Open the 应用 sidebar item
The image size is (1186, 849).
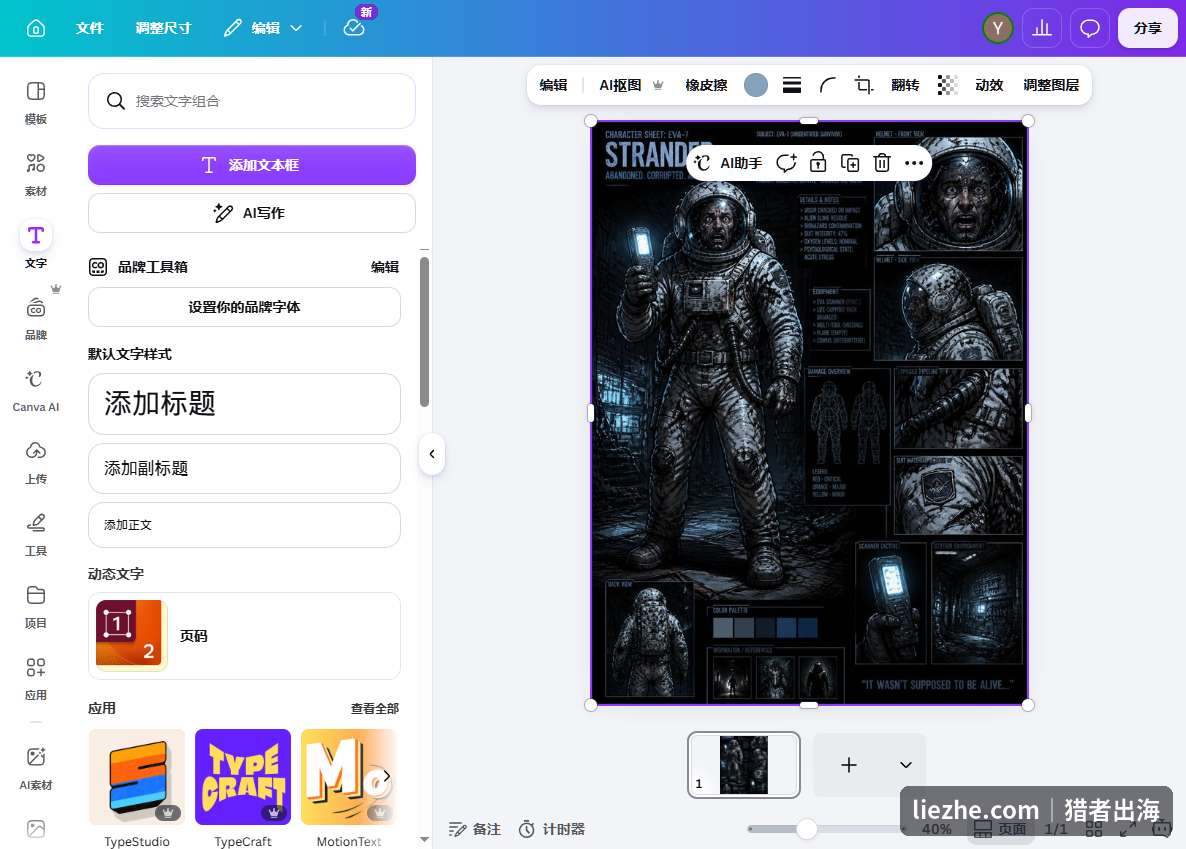36,678
